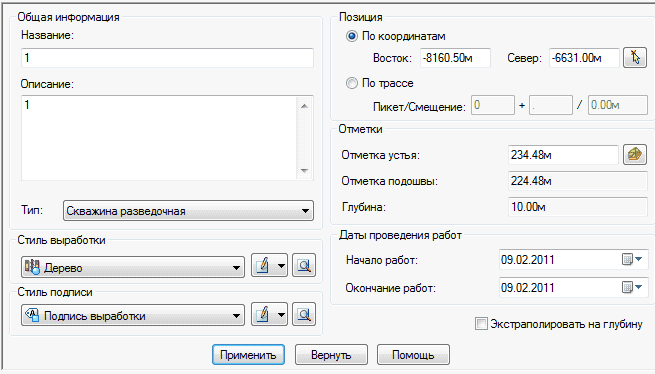Open the Дерево style dropdown
The height and width of the screenshot is (374, 655).
[x=133, y=267]
